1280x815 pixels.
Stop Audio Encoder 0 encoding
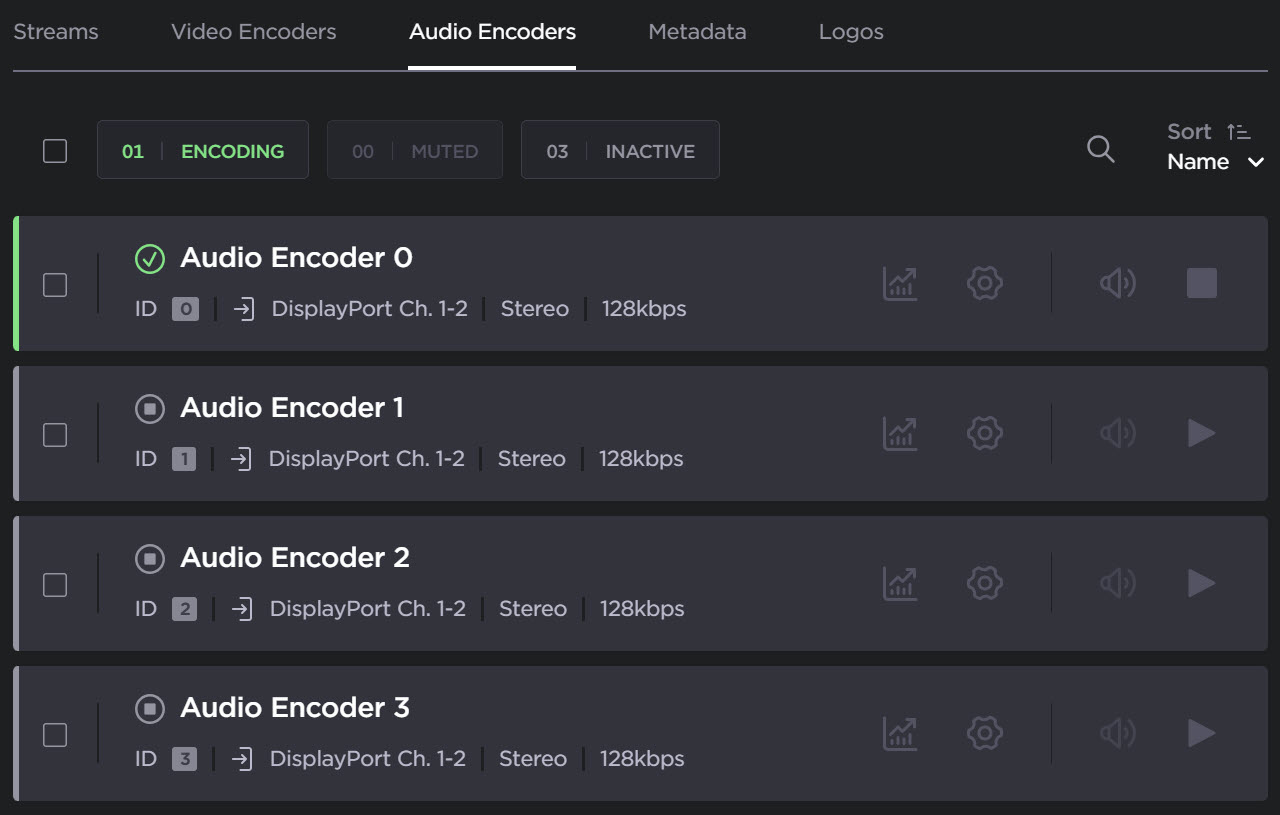tap(1202, 283)
